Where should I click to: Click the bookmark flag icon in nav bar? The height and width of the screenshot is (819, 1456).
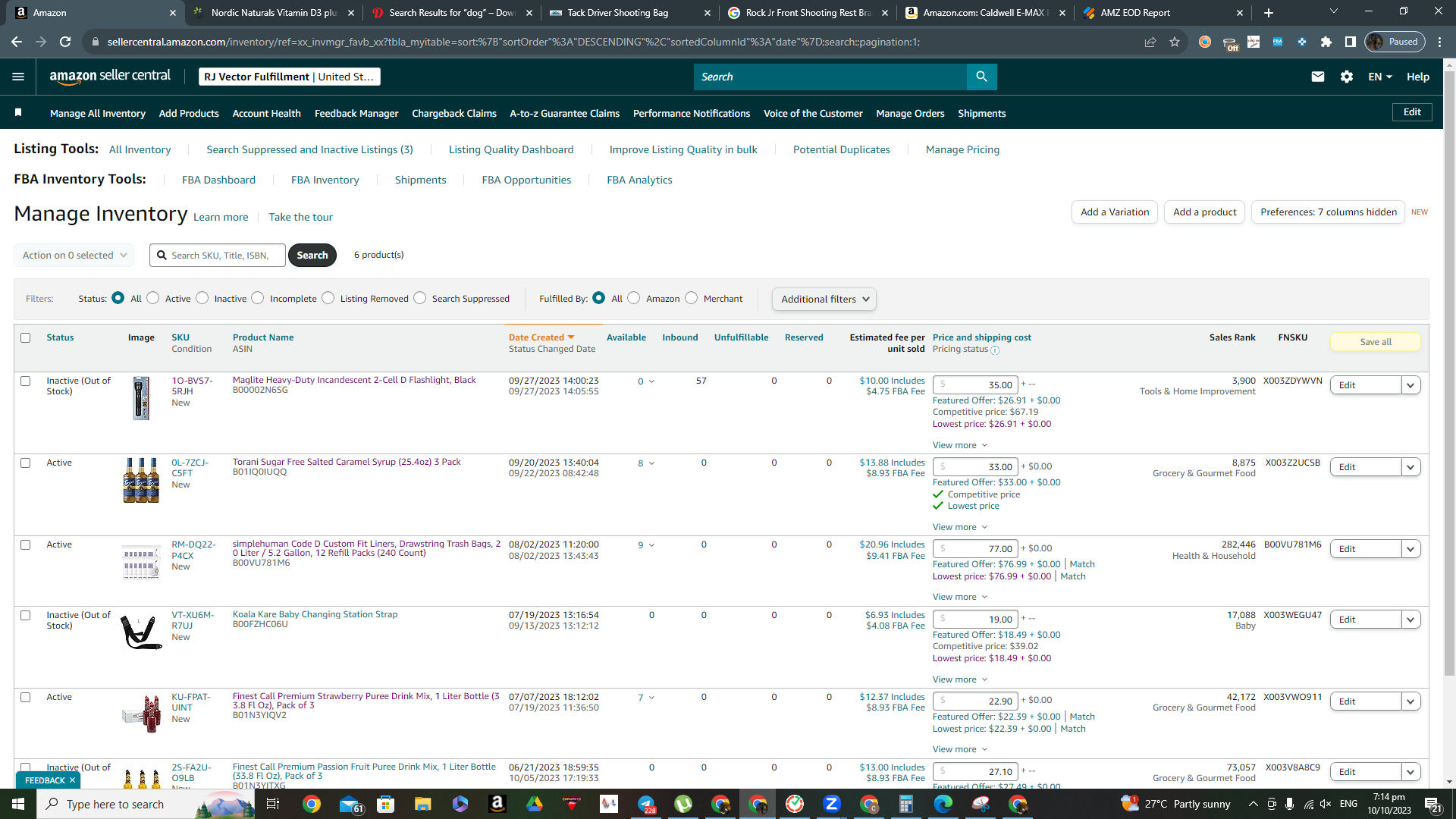click(18, 113)
